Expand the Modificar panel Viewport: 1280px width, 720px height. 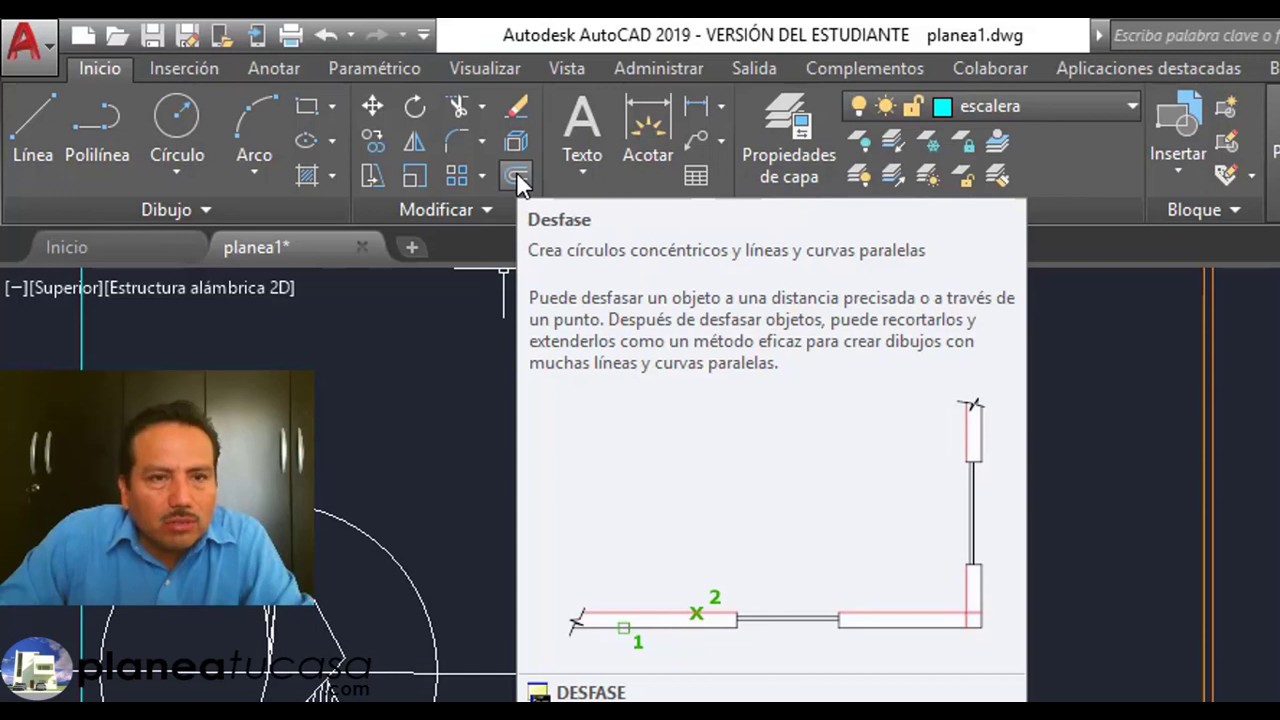446,210
